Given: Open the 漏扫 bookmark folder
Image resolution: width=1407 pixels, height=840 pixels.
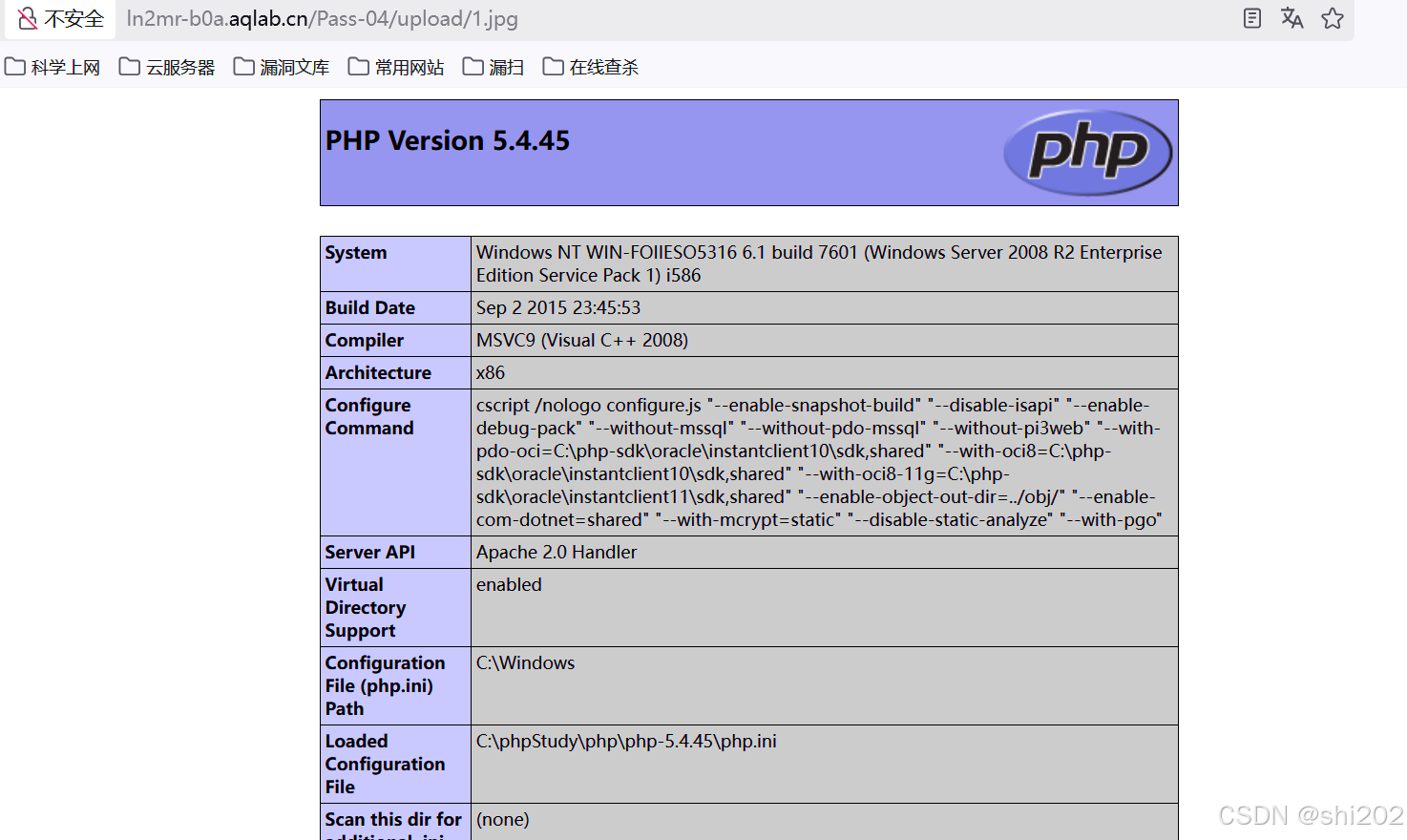Looking at the screenshot, I should pos(493,67).
